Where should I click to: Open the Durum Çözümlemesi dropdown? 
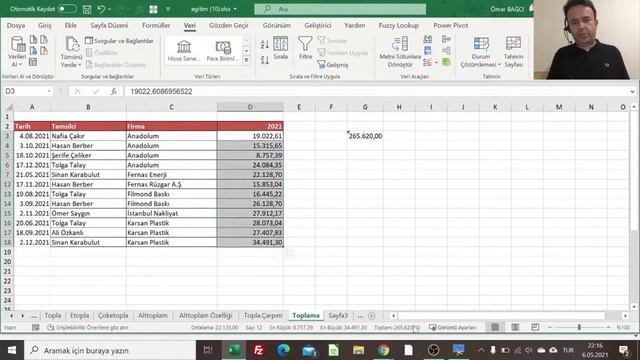click(481, 52)
